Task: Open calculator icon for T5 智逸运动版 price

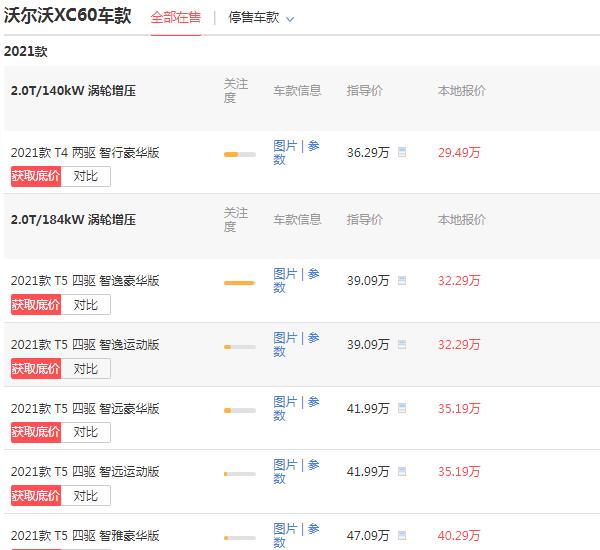Action: tap(402, 344)
